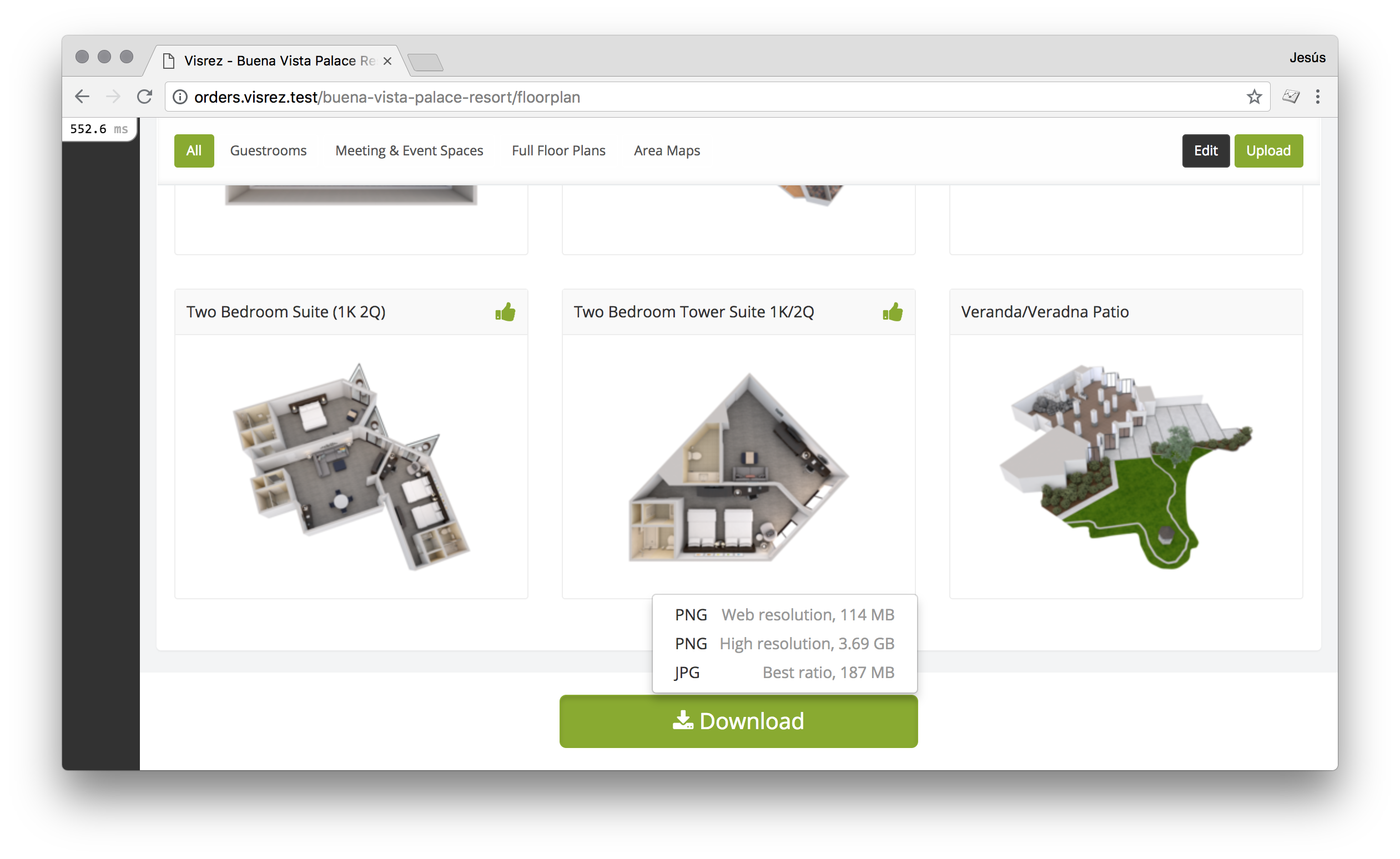1400x859 pixels.
Task: Open Two Bedroom Tower Suite floor plan image
Action: pyautogui.click(x=739, y=467)
